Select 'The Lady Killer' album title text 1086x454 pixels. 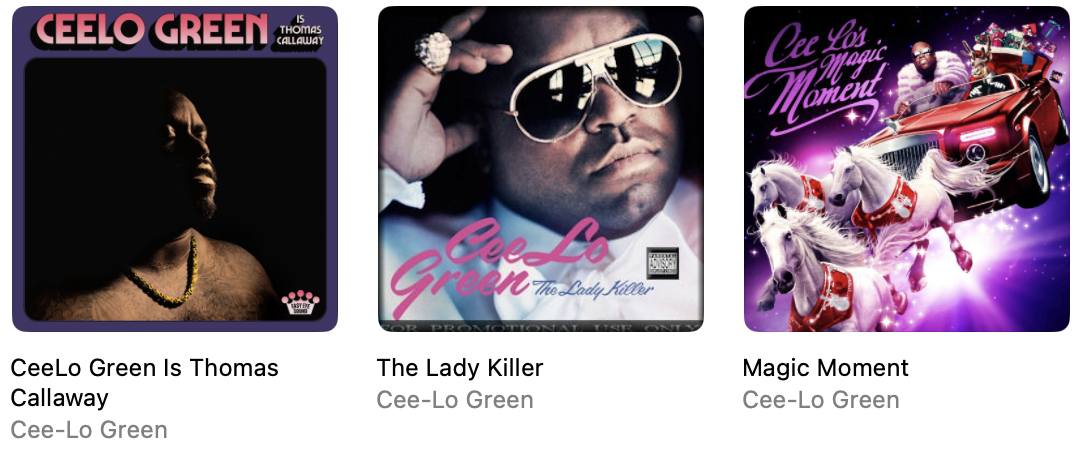coord(460,368)
